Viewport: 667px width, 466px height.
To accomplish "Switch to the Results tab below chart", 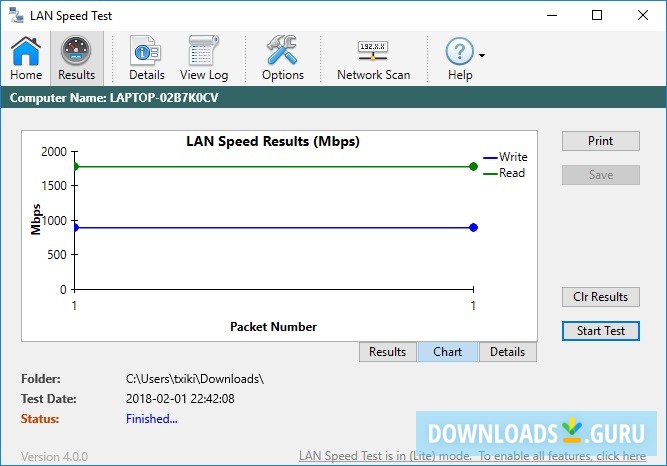I will (x=388, y=352).
